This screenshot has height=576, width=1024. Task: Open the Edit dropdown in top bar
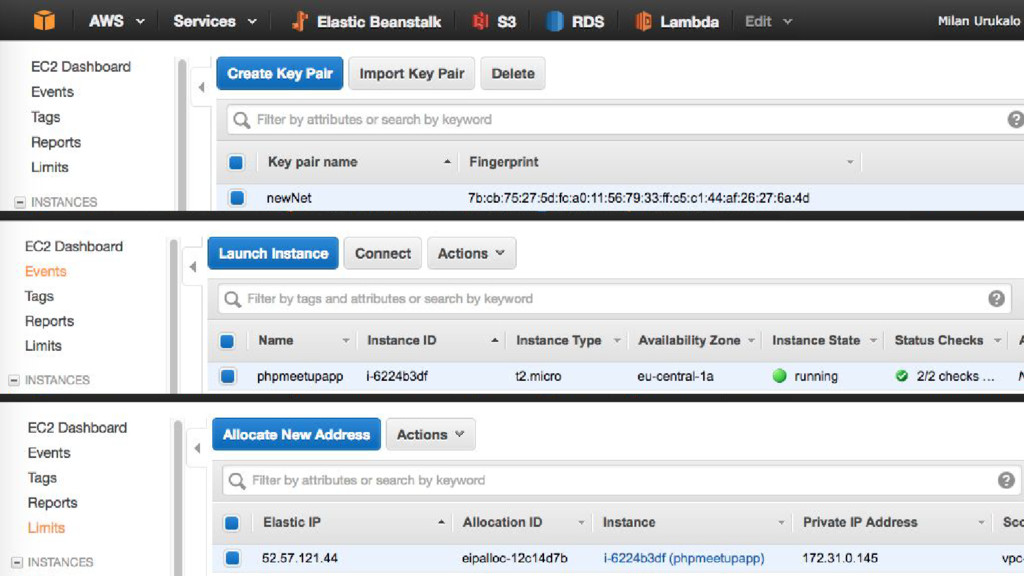click(769, 22)
